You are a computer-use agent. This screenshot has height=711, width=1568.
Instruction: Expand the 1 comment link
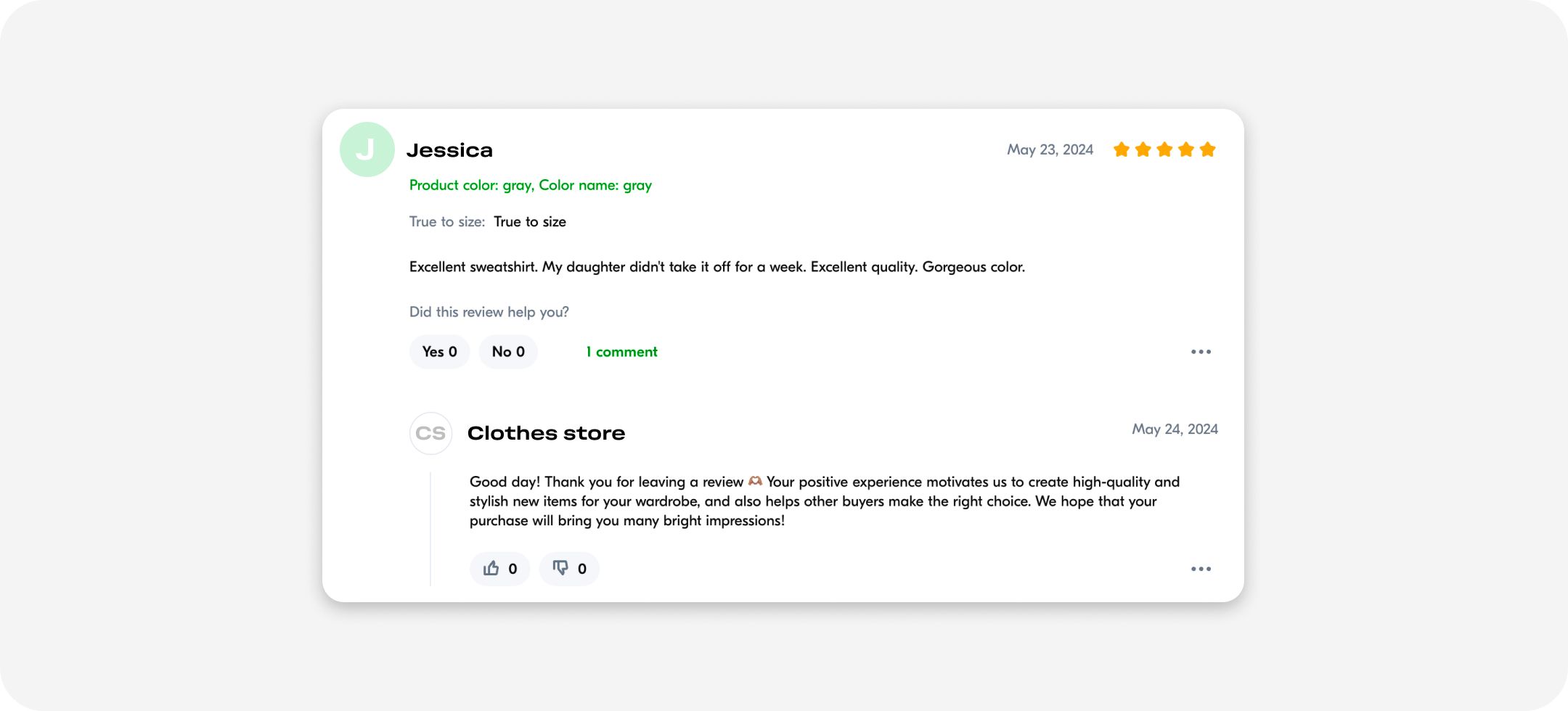(621, 352)
